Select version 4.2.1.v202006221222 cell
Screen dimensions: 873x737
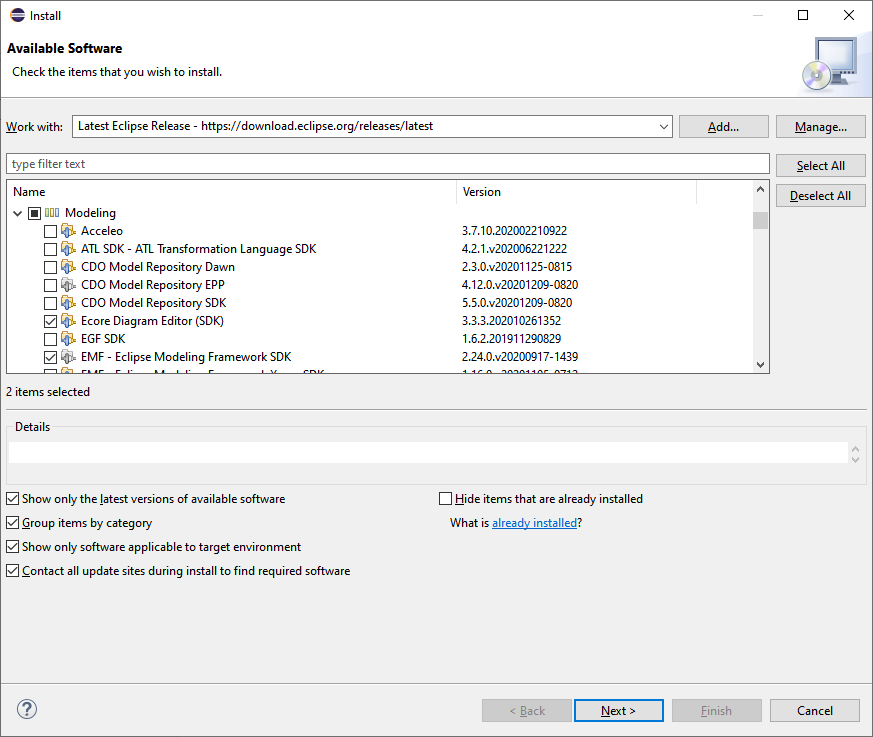point(514,249)
